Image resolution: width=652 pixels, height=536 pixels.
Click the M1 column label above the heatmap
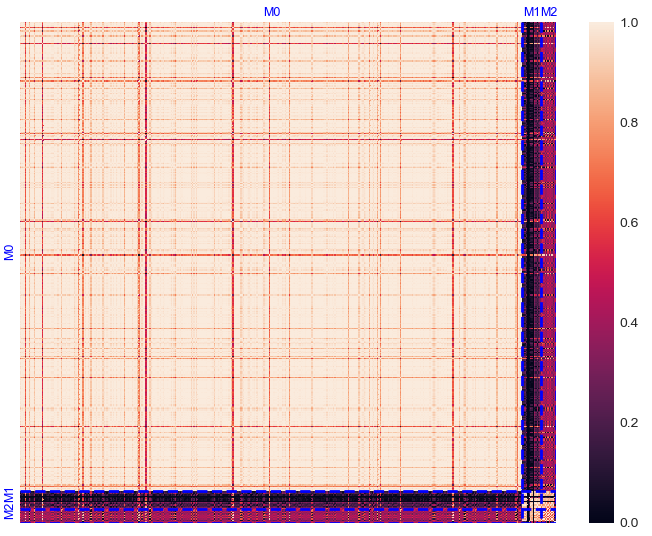coord(531,12)
